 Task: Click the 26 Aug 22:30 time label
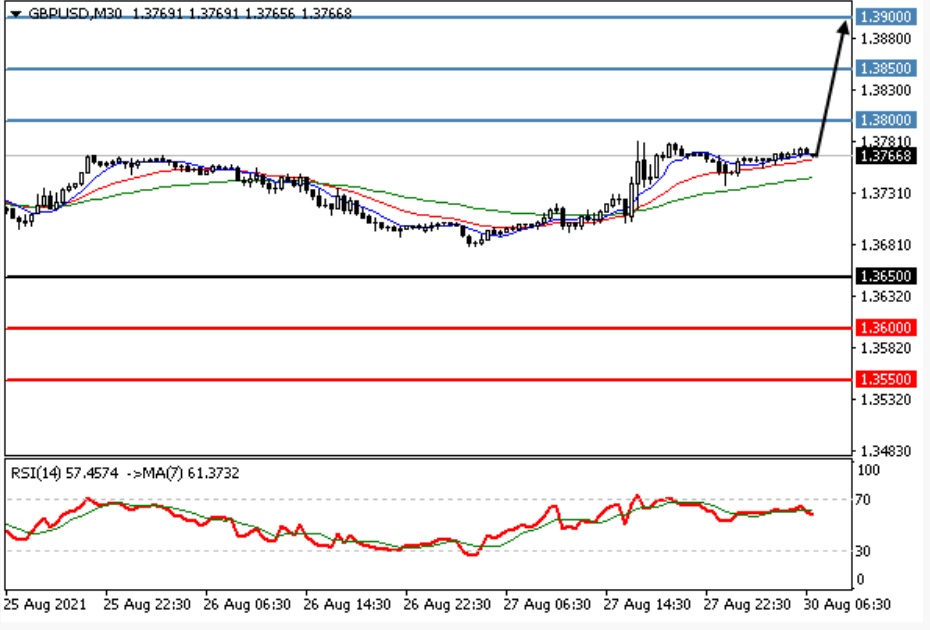pos(447,604)
